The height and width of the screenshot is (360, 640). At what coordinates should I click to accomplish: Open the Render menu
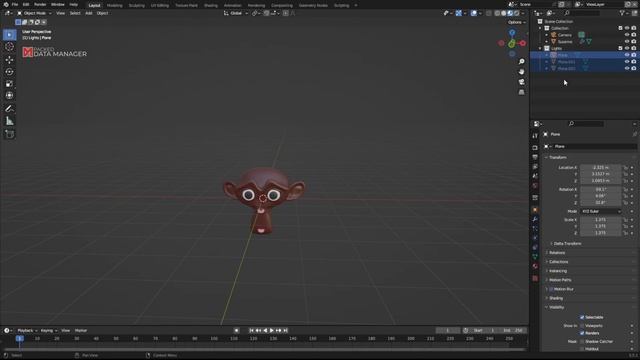(40, 4)
